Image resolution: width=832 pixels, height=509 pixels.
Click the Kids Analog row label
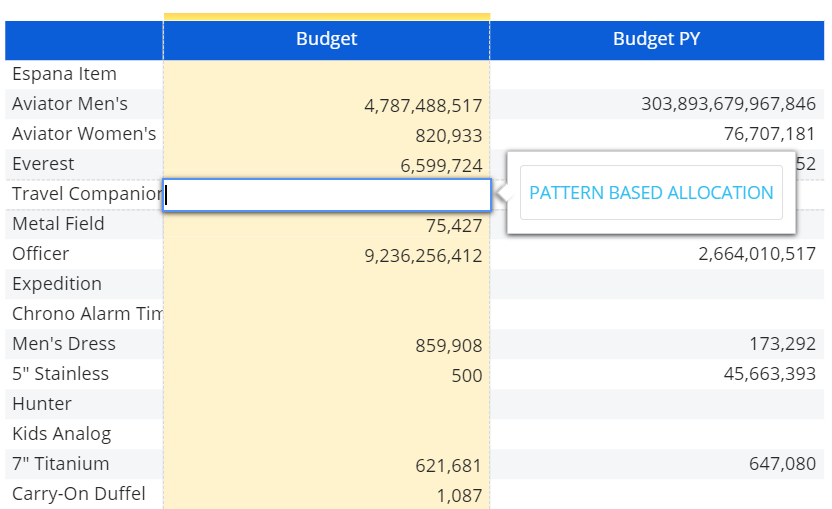62,434
